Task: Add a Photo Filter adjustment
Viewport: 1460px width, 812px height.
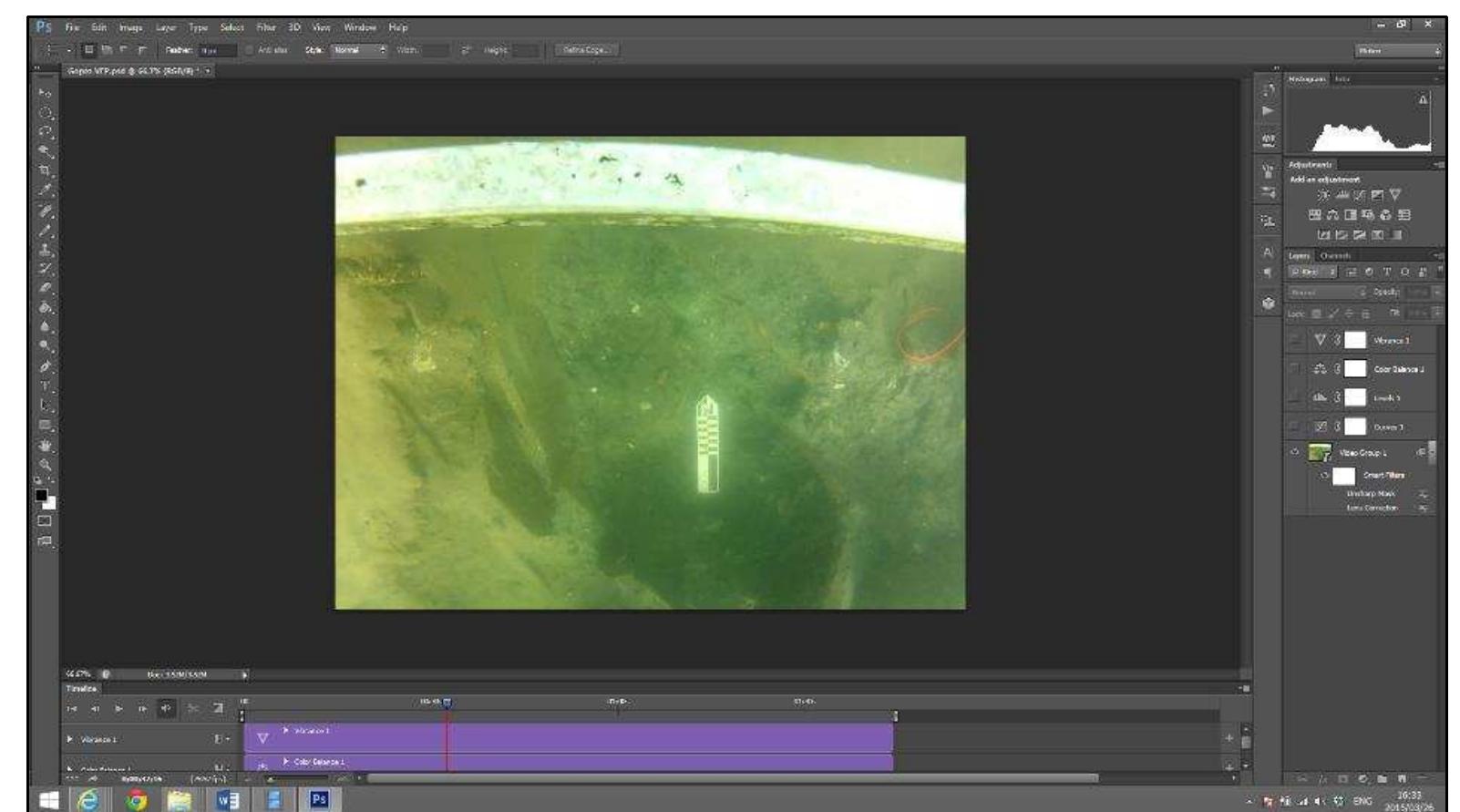Action: pos(1368,215)
